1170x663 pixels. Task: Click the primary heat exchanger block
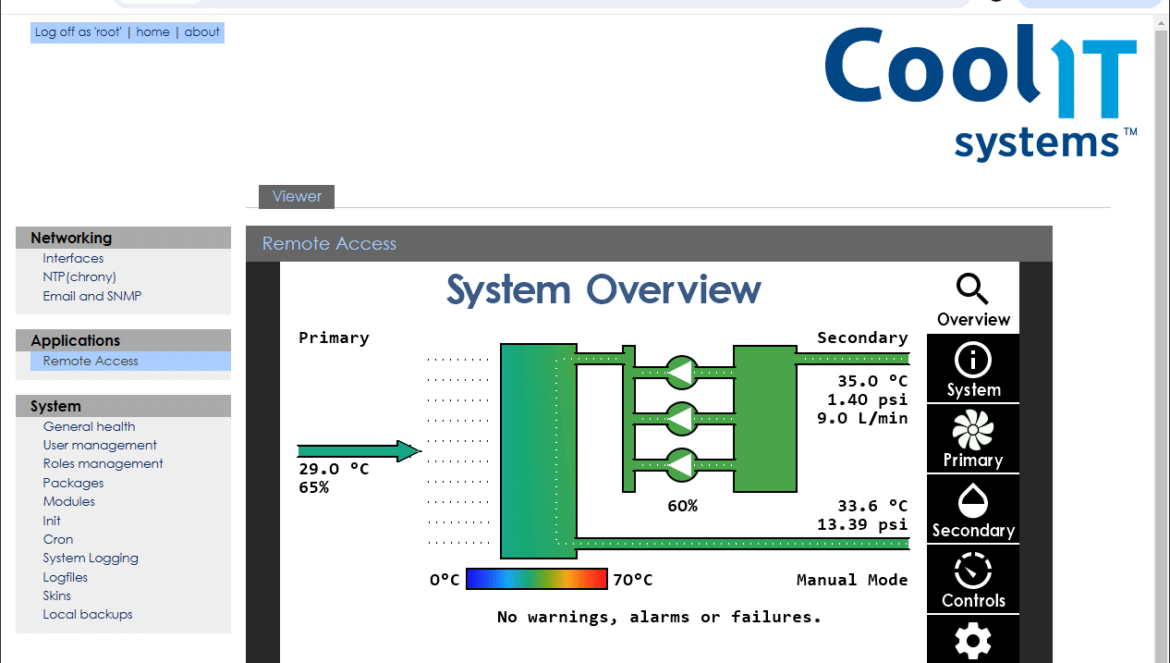[538, 450]
